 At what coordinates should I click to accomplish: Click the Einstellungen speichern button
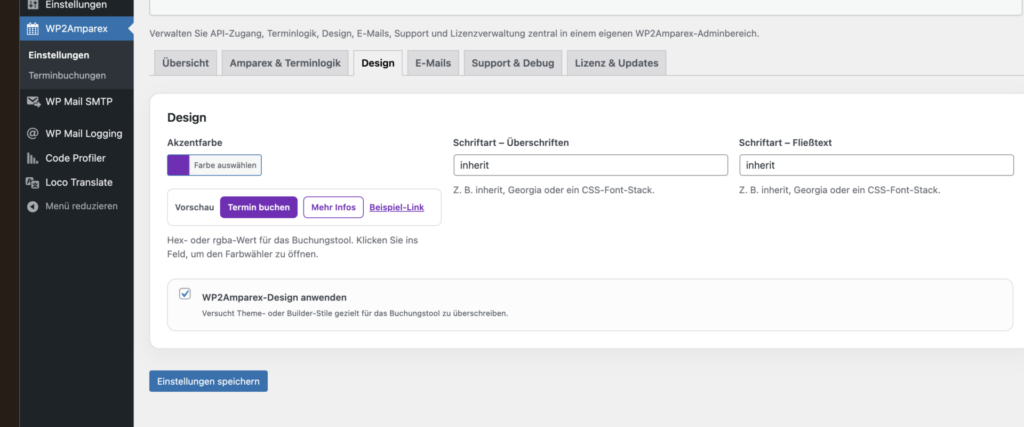click(x=208, y=381)
